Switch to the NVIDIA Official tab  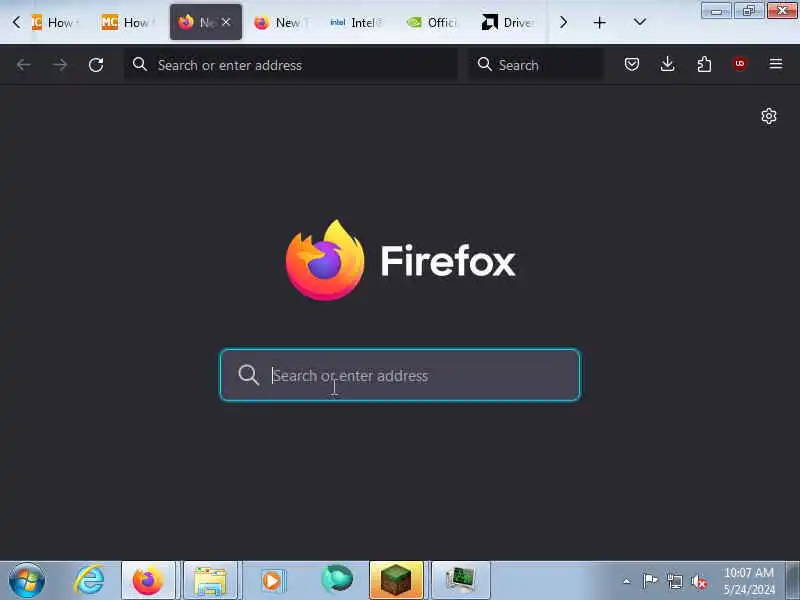click(x=432, y=22)
